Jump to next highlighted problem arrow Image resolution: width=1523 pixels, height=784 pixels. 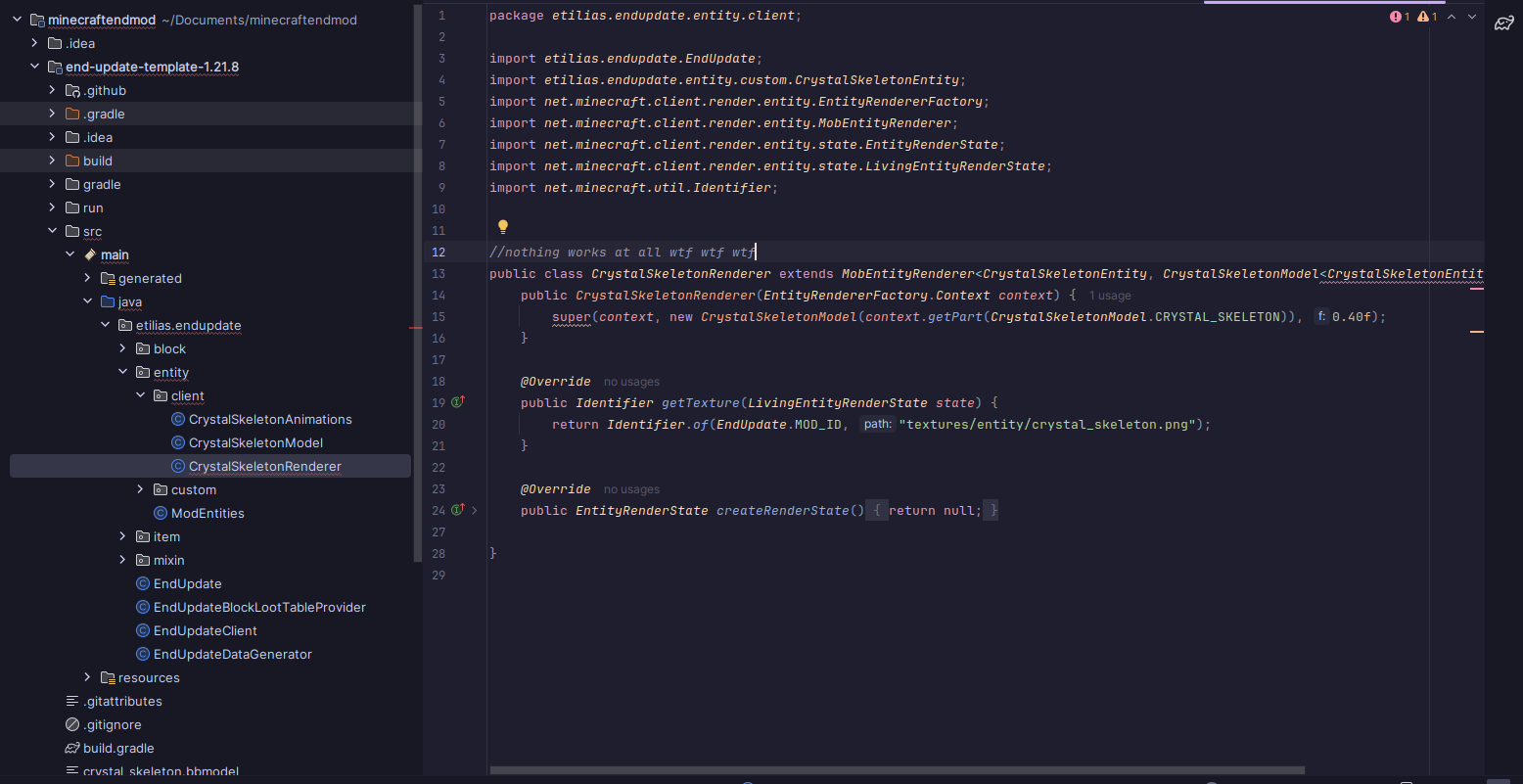[1472, 17]
